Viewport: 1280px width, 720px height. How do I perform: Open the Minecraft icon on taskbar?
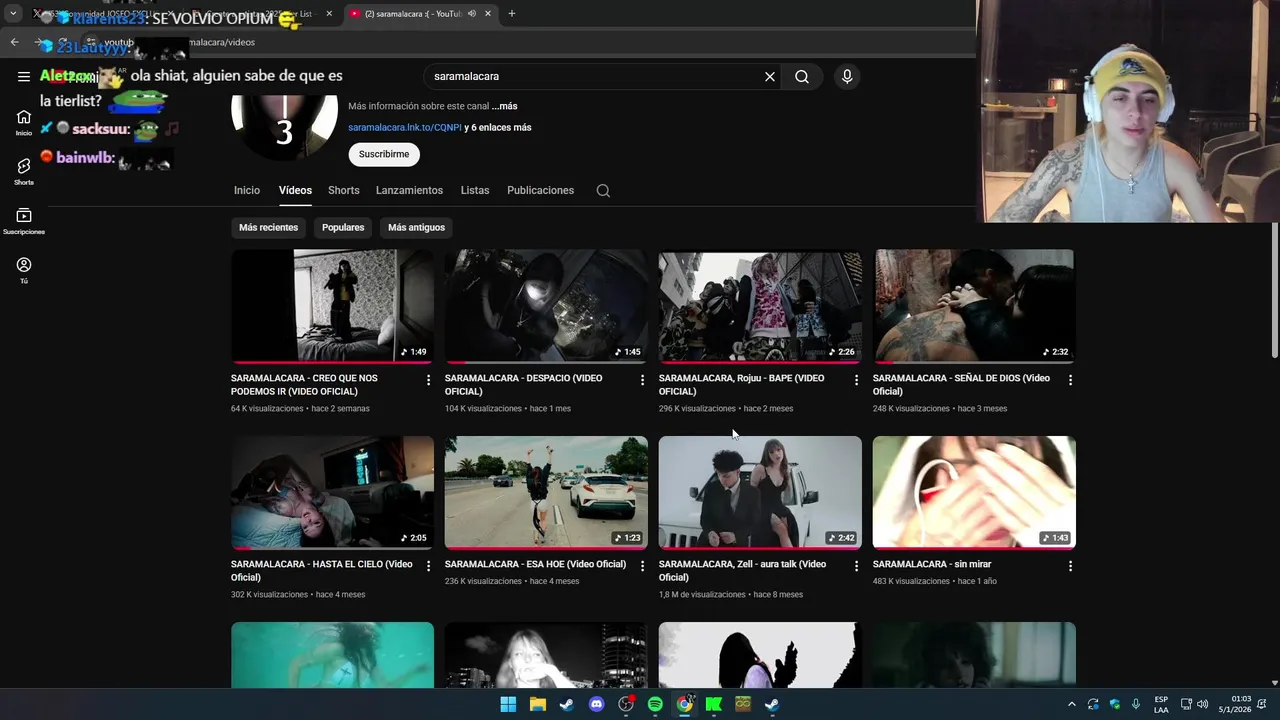click(x=743, y=704)
